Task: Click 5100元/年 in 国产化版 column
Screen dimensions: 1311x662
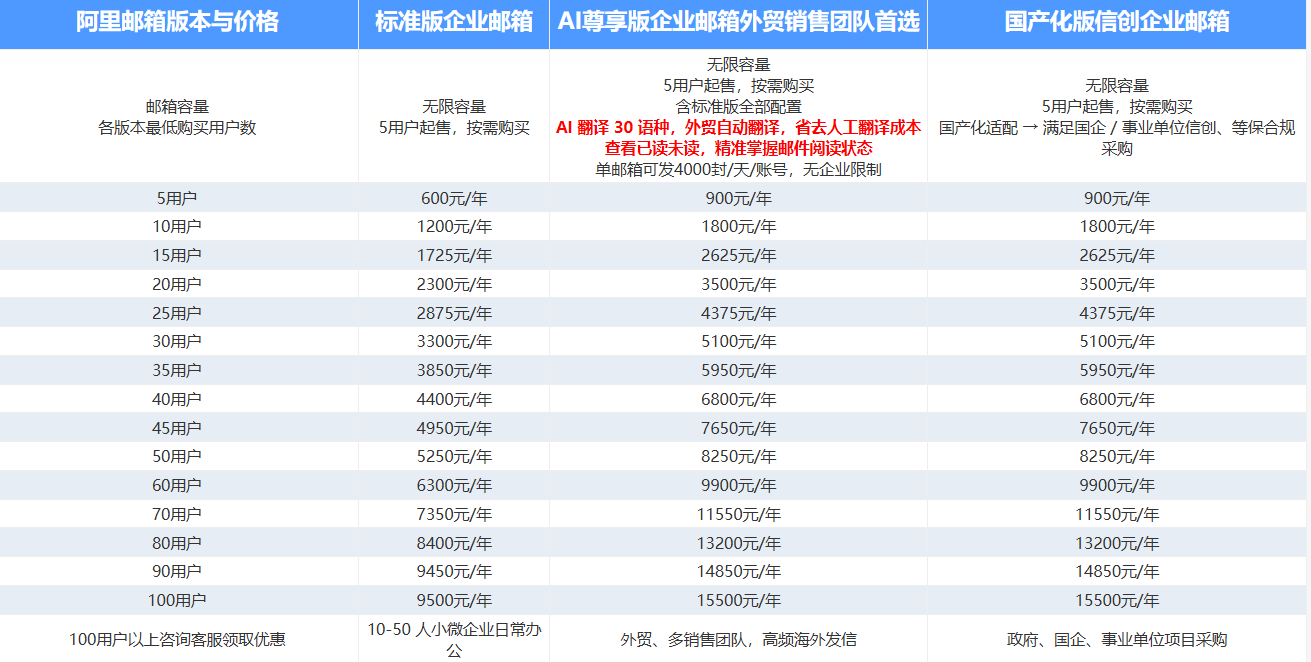Action: coord(1118,342)
